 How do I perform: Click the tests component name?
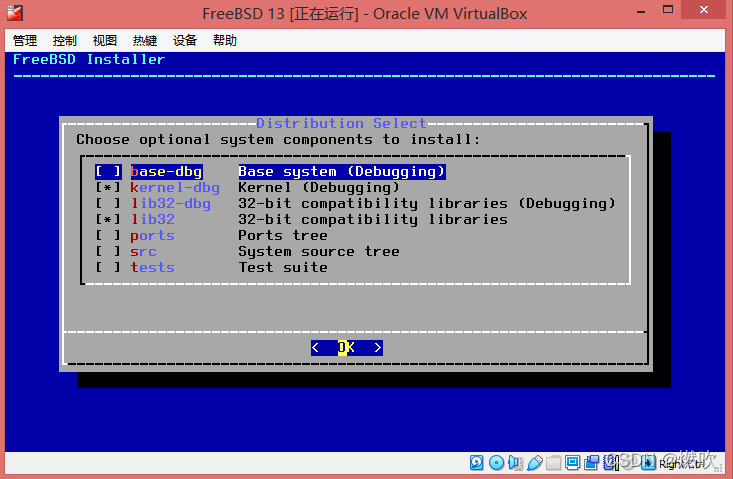tap(152, 267)
